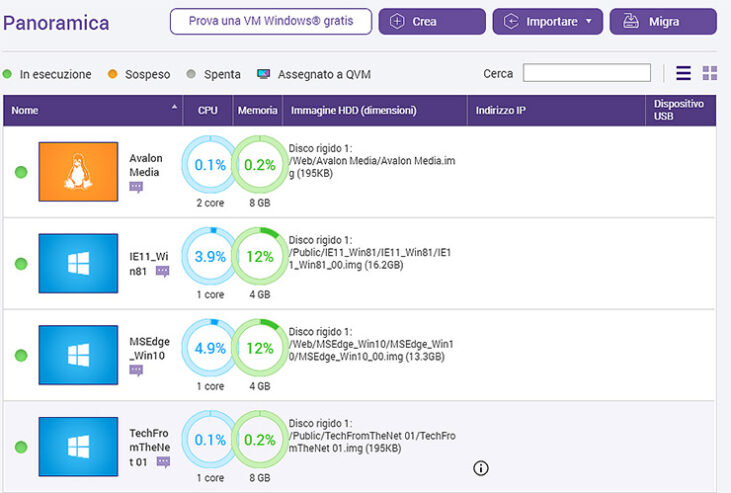Open chat note icon under Avalon Media

136,187
